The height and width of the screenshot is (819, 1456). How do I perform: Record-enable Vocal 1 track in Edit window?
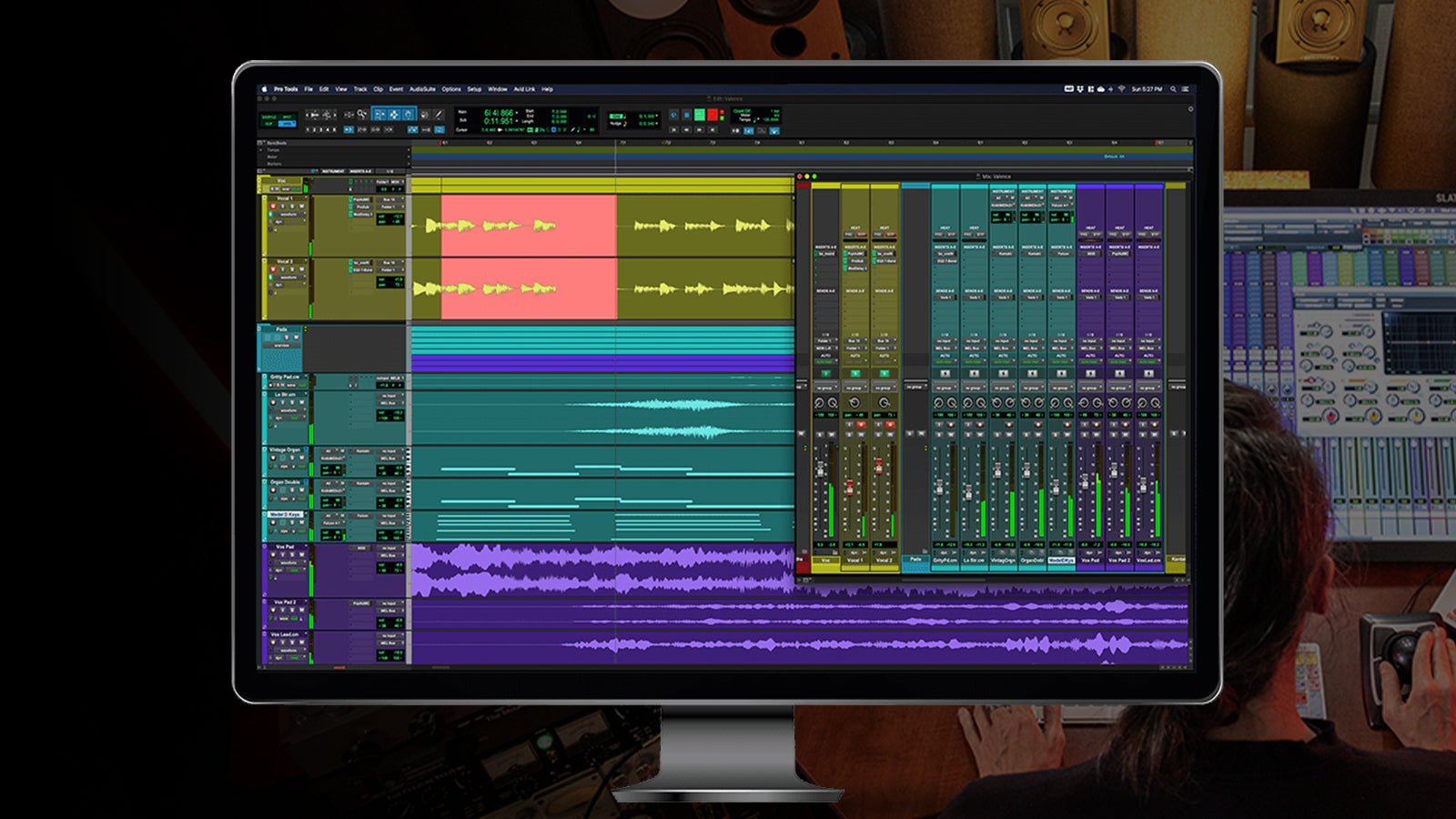tap(273, 207)
